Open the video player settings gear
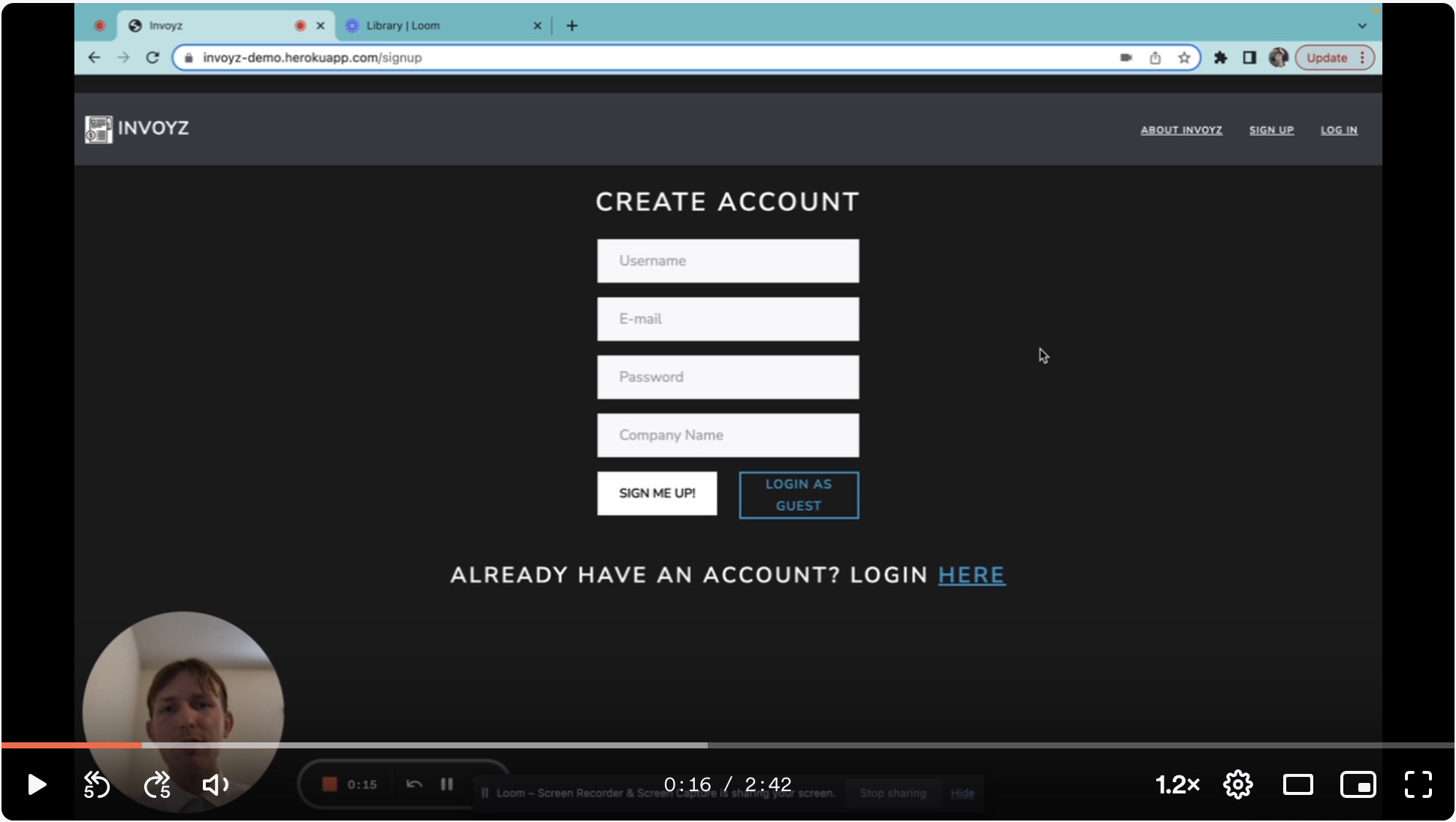1456x822 pixels. click(x=1237, y=784)
